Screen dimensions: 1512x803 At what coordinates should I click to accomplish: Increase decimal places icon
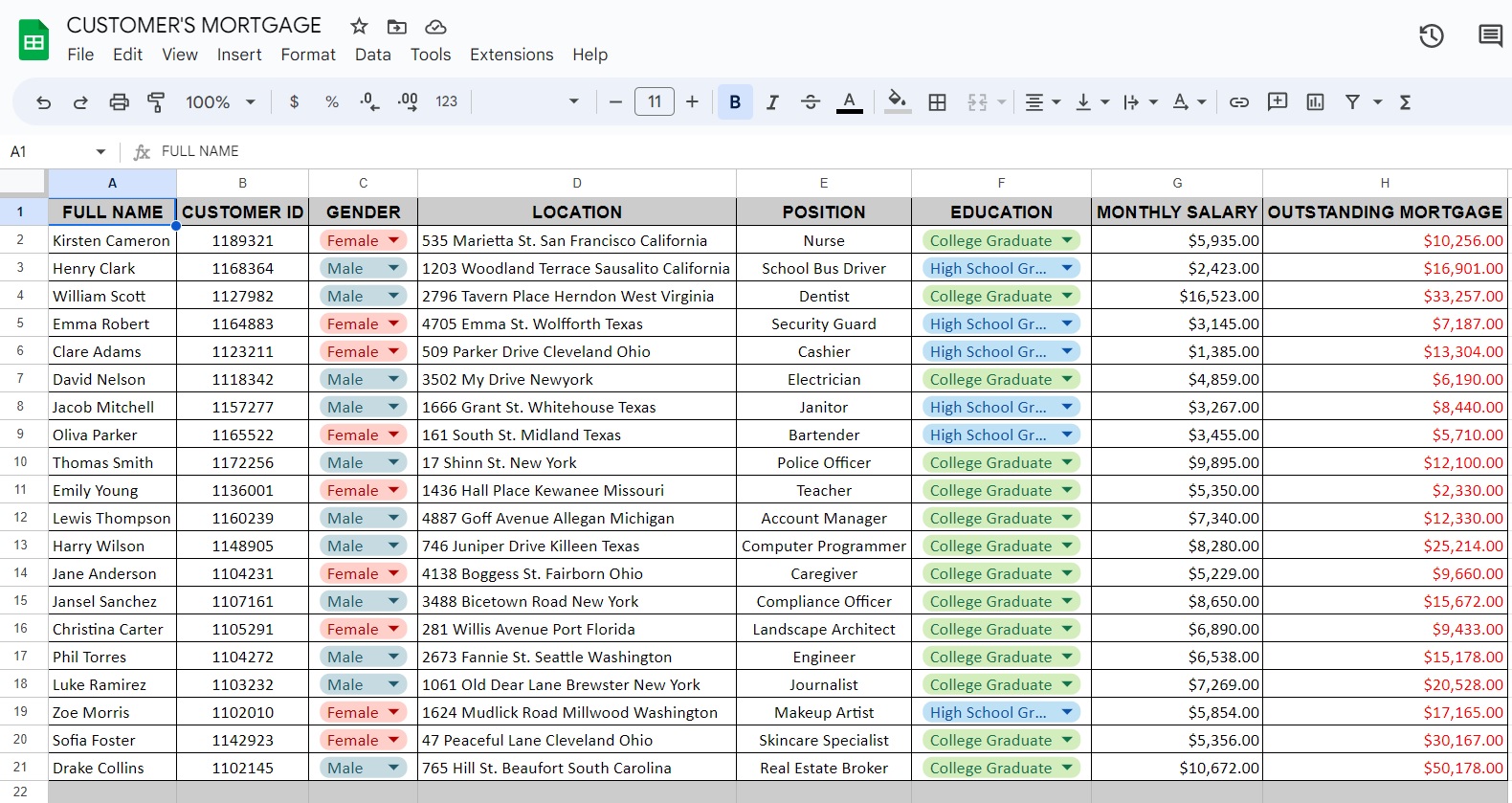(408, 102)
